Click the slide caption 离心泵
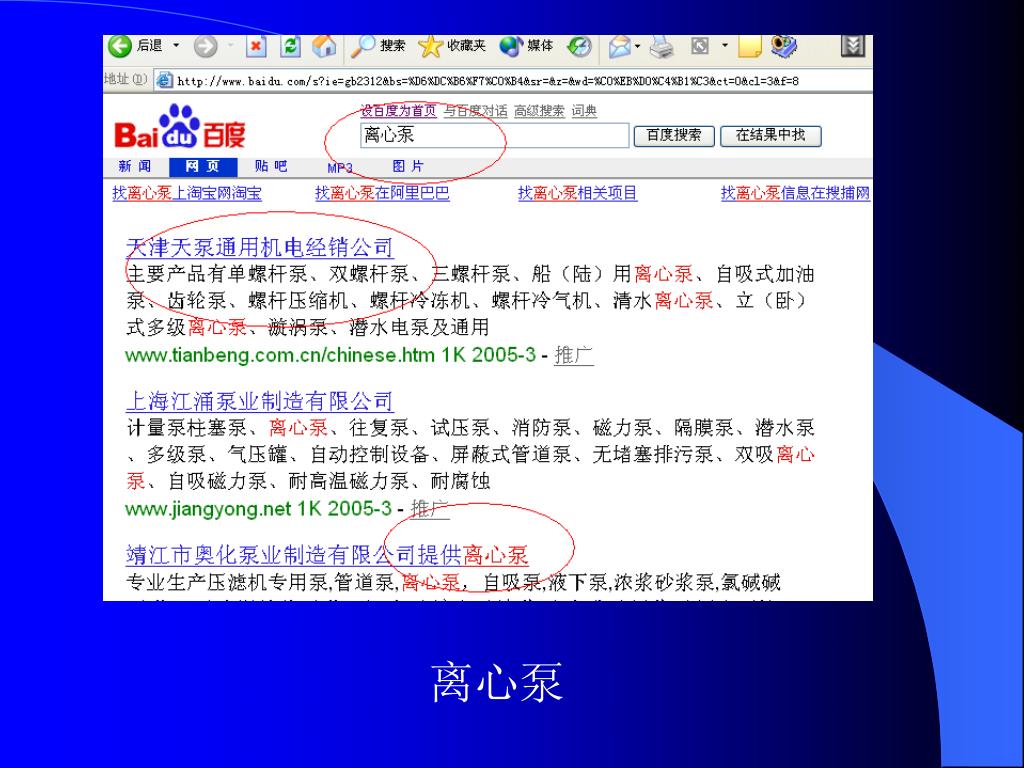1024x768 pixels. (496, 682)
